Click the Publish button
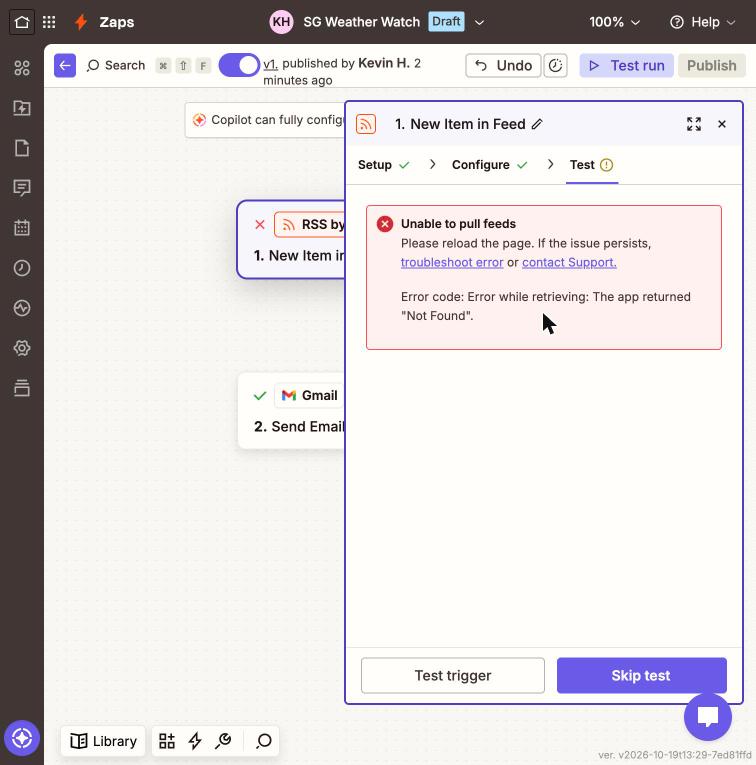Screen dimensions: 756x765 click(x=712, y=65)
